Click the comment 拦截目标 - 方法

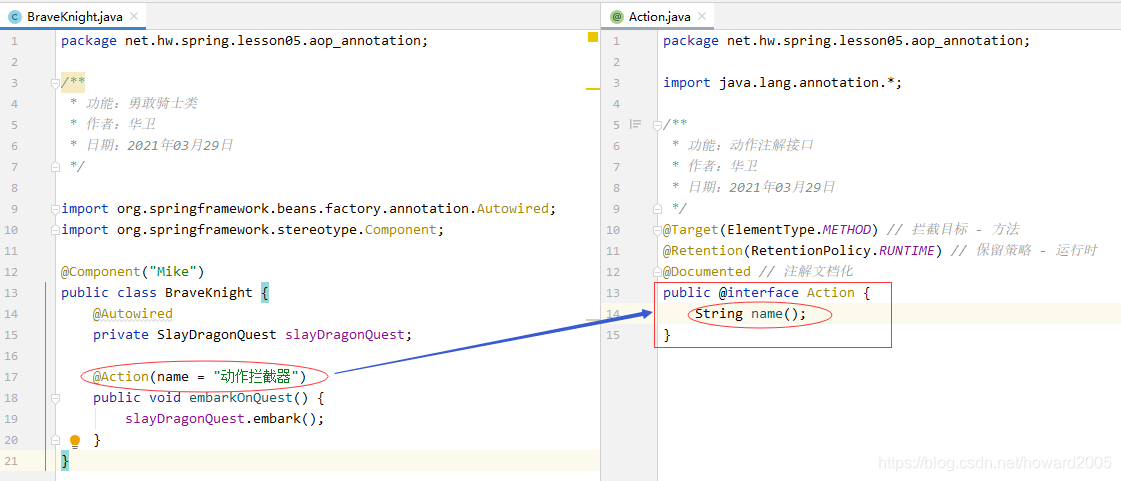point(953,229)
